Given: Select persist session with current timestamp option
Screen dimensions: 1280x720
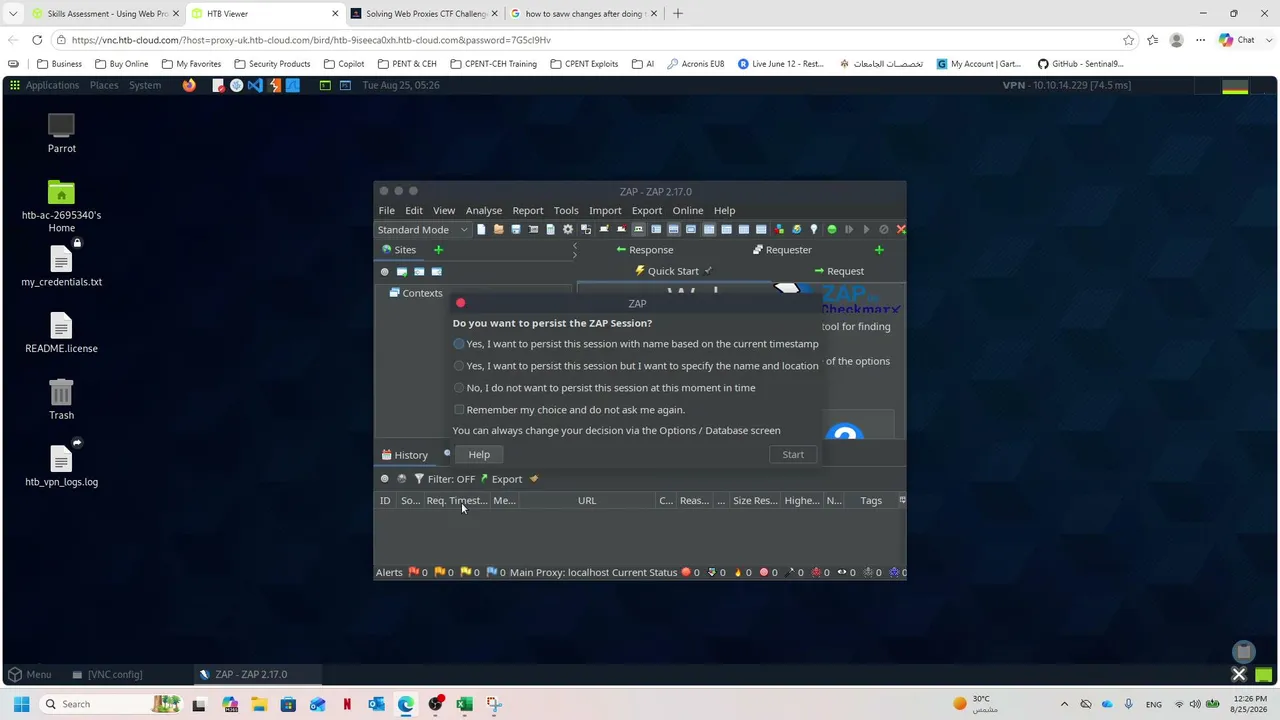Looking at the screenshot, I should pyautogui.click(x=636, y=344).
